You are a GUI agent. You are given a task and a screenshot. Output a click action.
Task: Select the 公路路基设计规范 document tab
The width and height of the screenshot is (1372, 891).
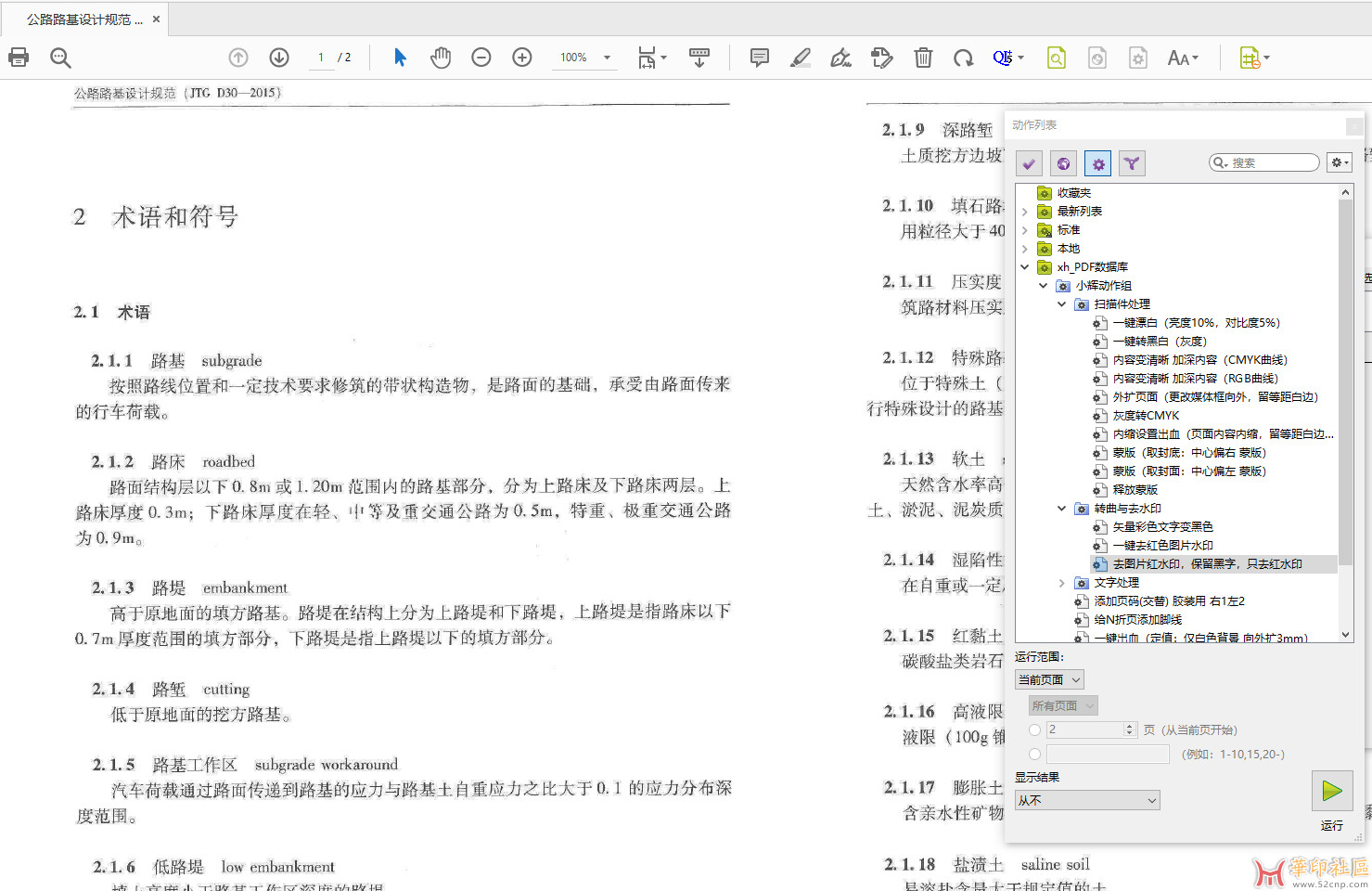[84, 19]
